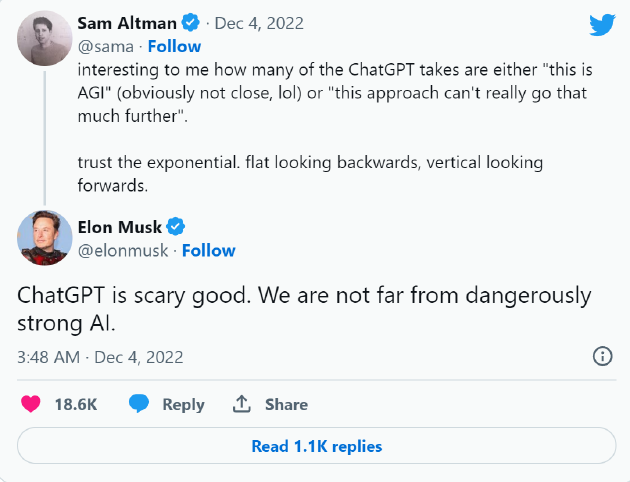Click the share upload arrow icon

241,404
